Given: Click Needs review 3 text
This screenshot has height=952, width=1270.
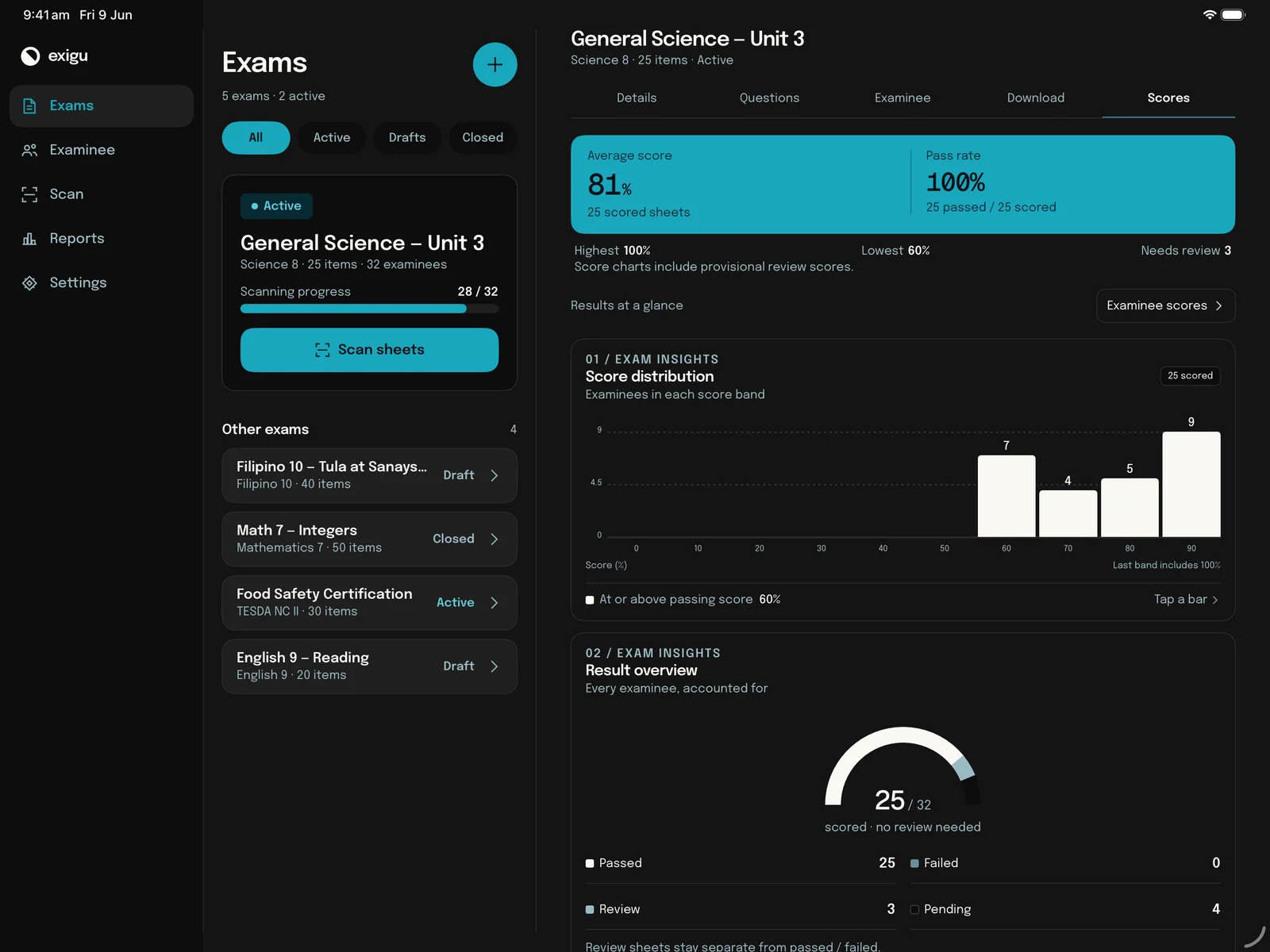Looking at the screenshot, I should pos(1186,251).
